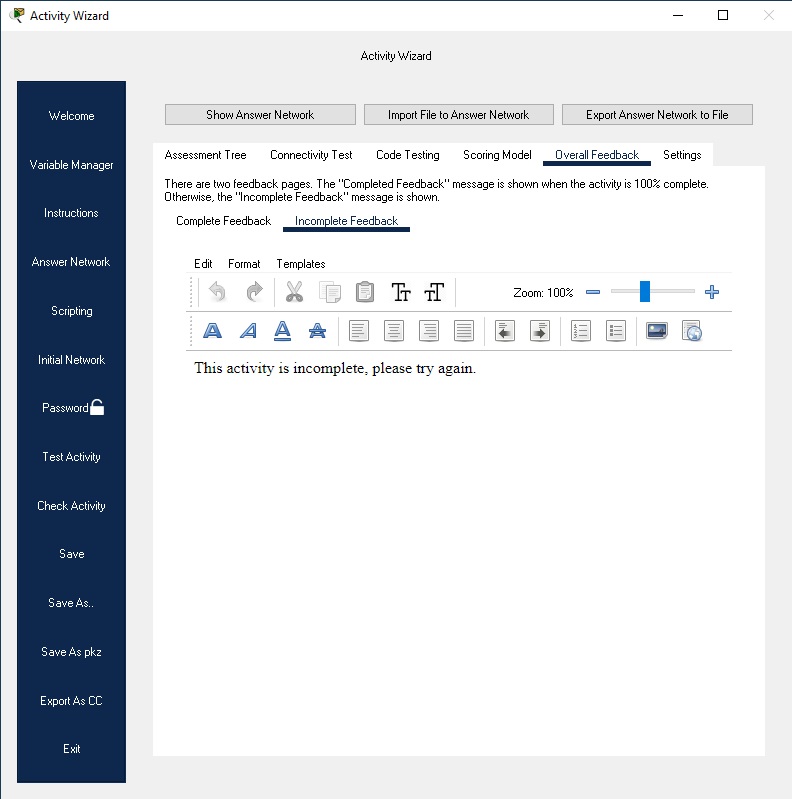The width and height of the screenshot is (792, 799).
Task: Click Save As pkz in the sidebar
Action: point(71,652)
